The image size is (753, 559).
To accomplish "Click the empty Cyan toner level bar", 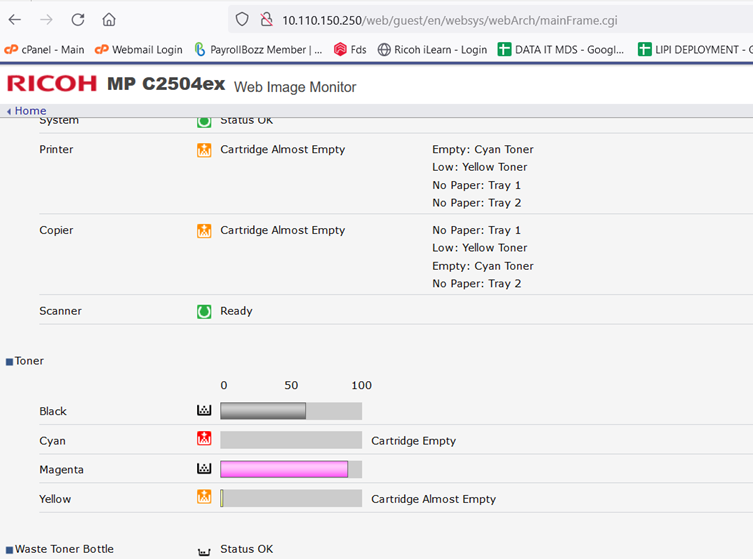I will (x=291, y=440).
